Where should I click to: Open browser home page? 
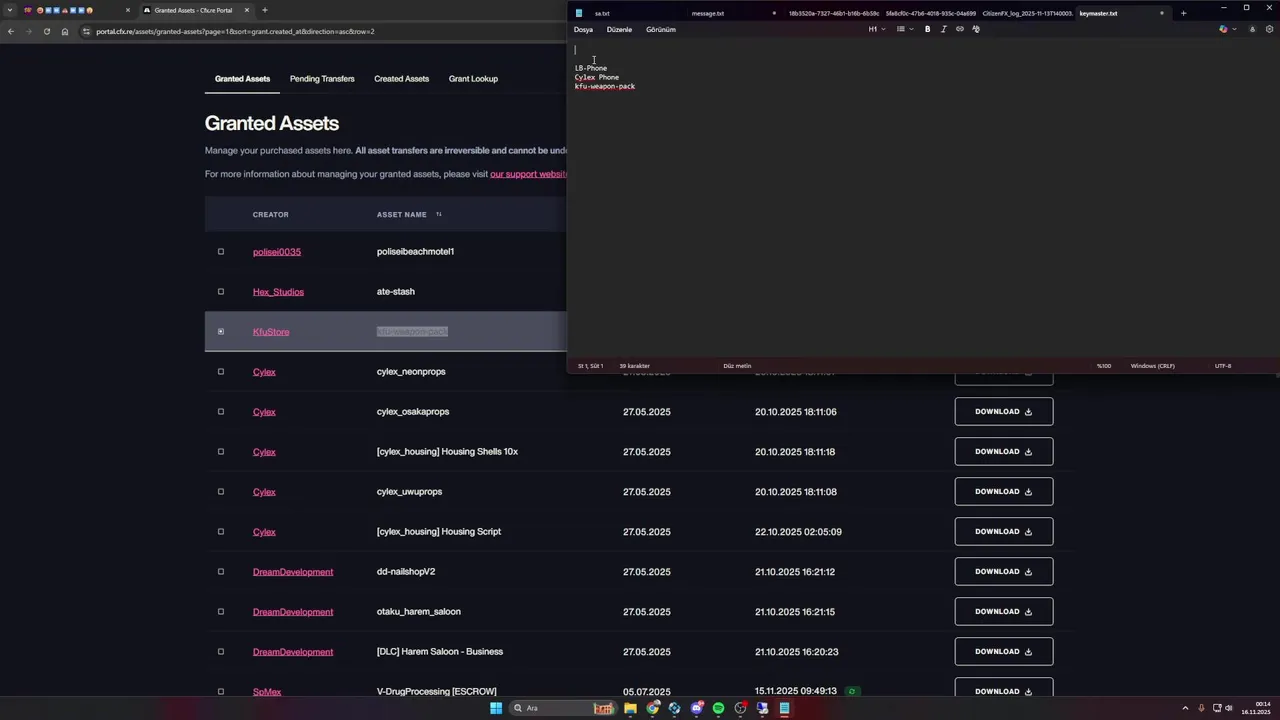(65, 31)
